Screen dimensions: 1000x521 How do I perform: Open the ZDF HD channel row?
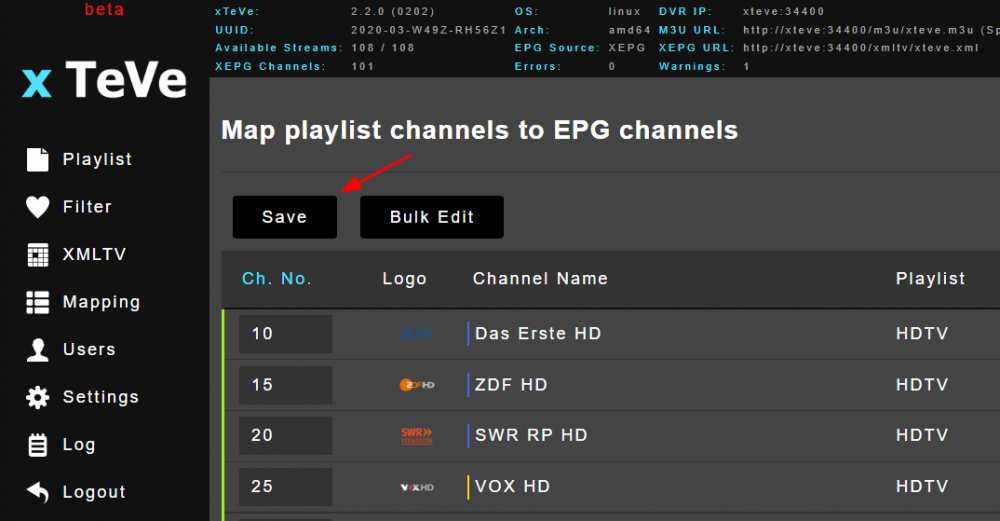pos(511,385)
